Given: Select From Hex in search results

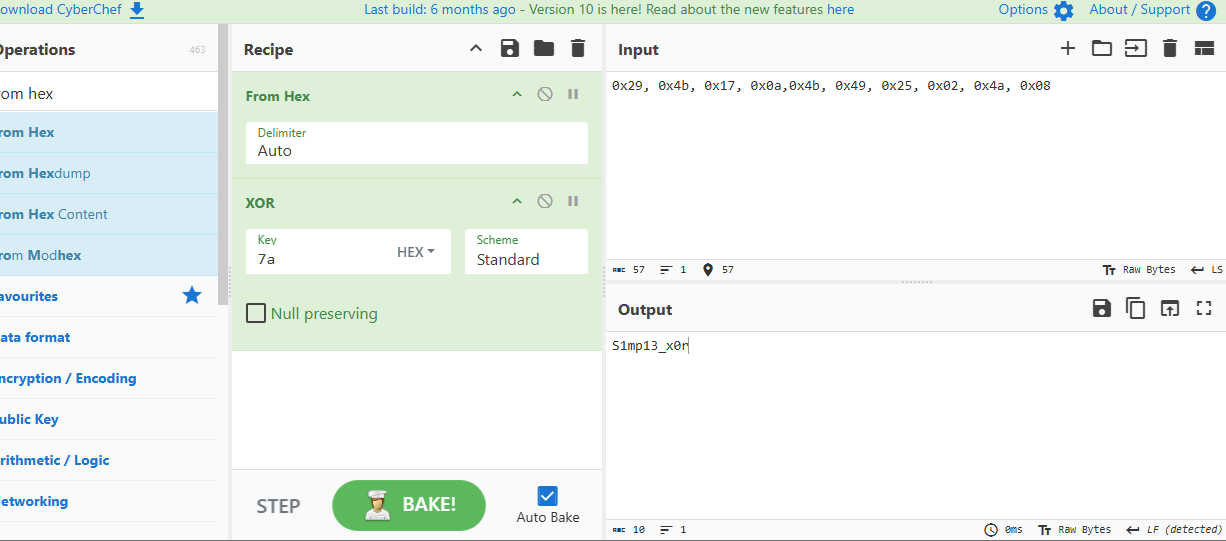Looking at the screenshot, I should coord(109,132).
